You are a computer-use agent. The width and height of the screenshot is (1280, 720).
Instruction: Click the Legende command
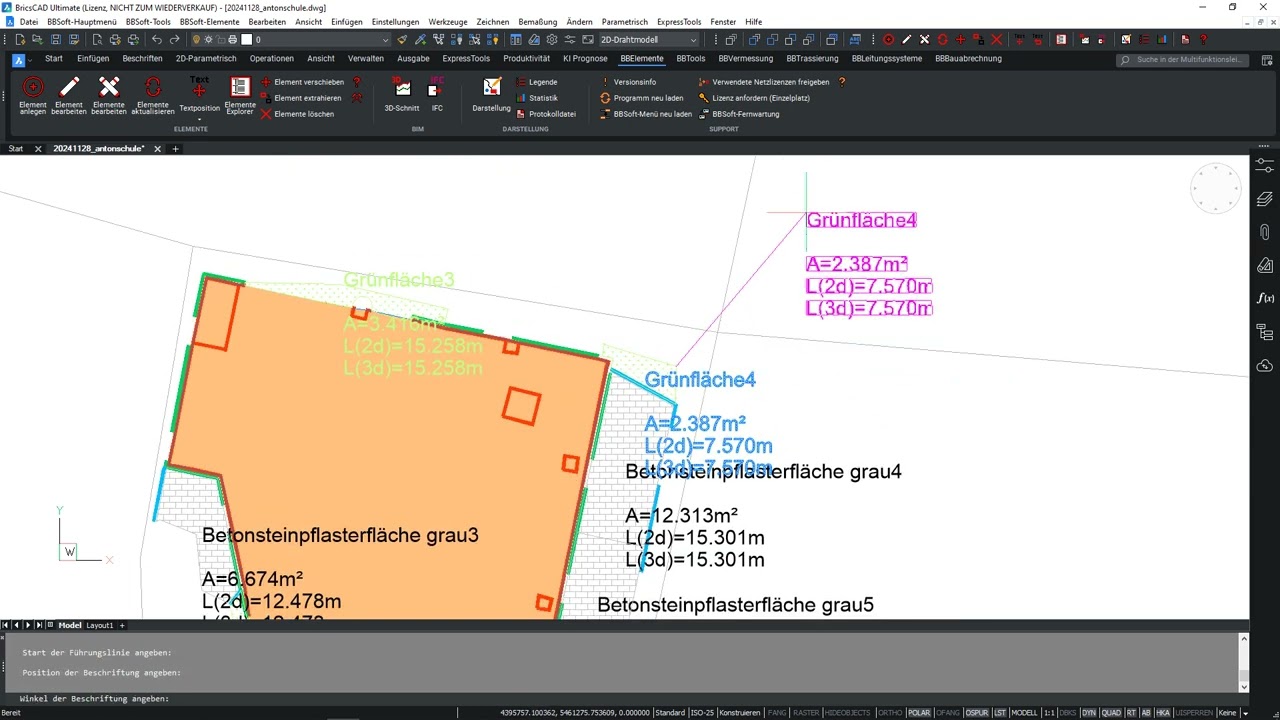(537, 82)
